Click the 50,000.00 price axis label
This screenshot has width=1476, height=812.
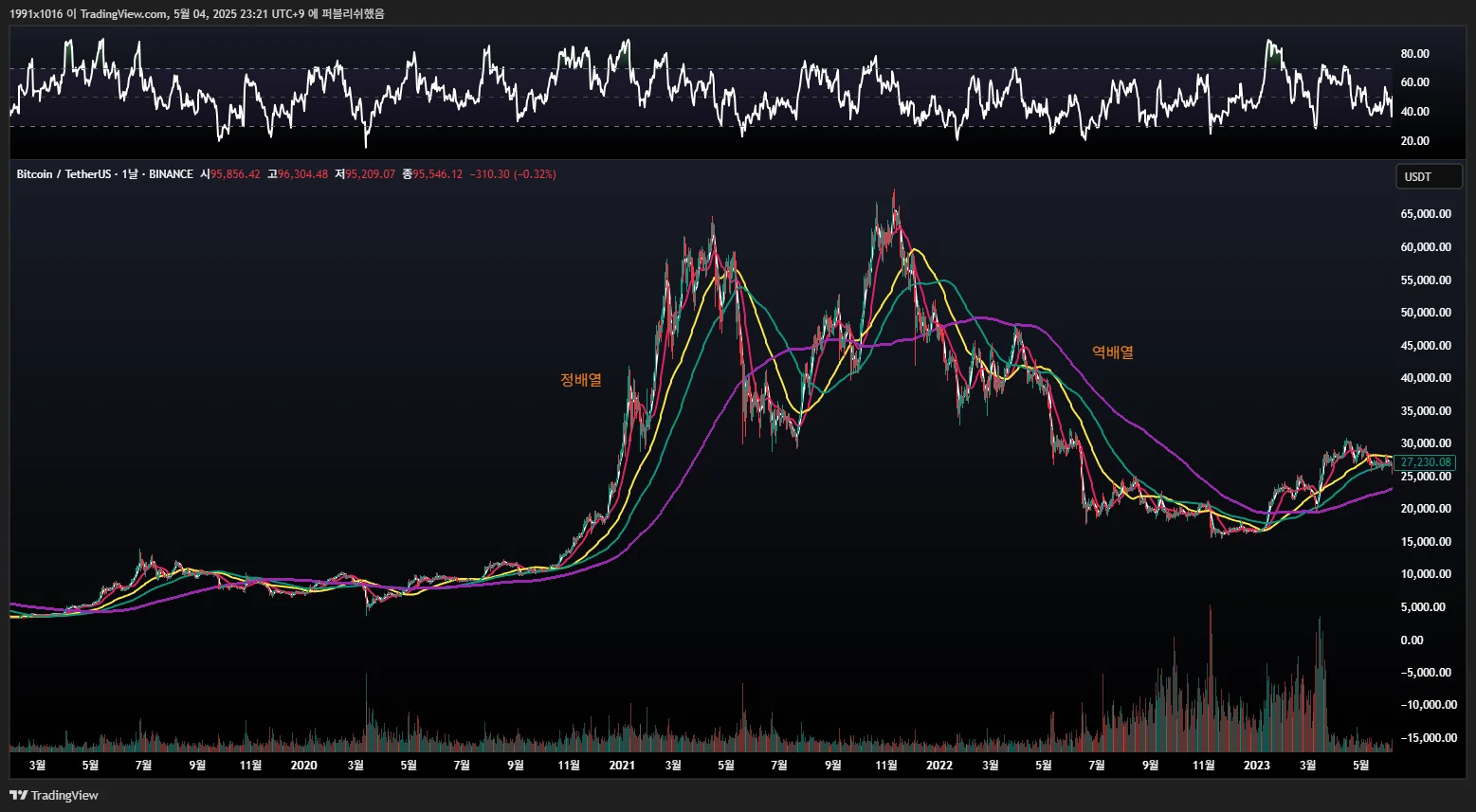(x=1426, y=313)
